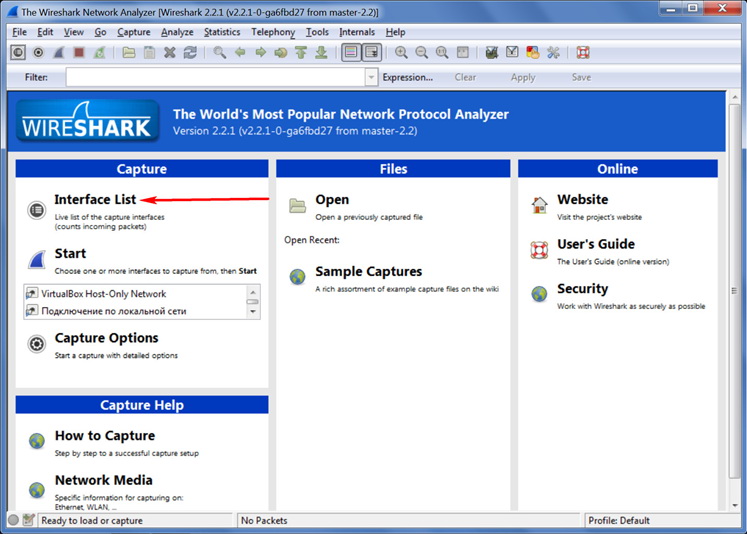The width and height of the screenshot is (747, 534).
Task: Toggle auto scroll in live capture
Action: [371, 53]
